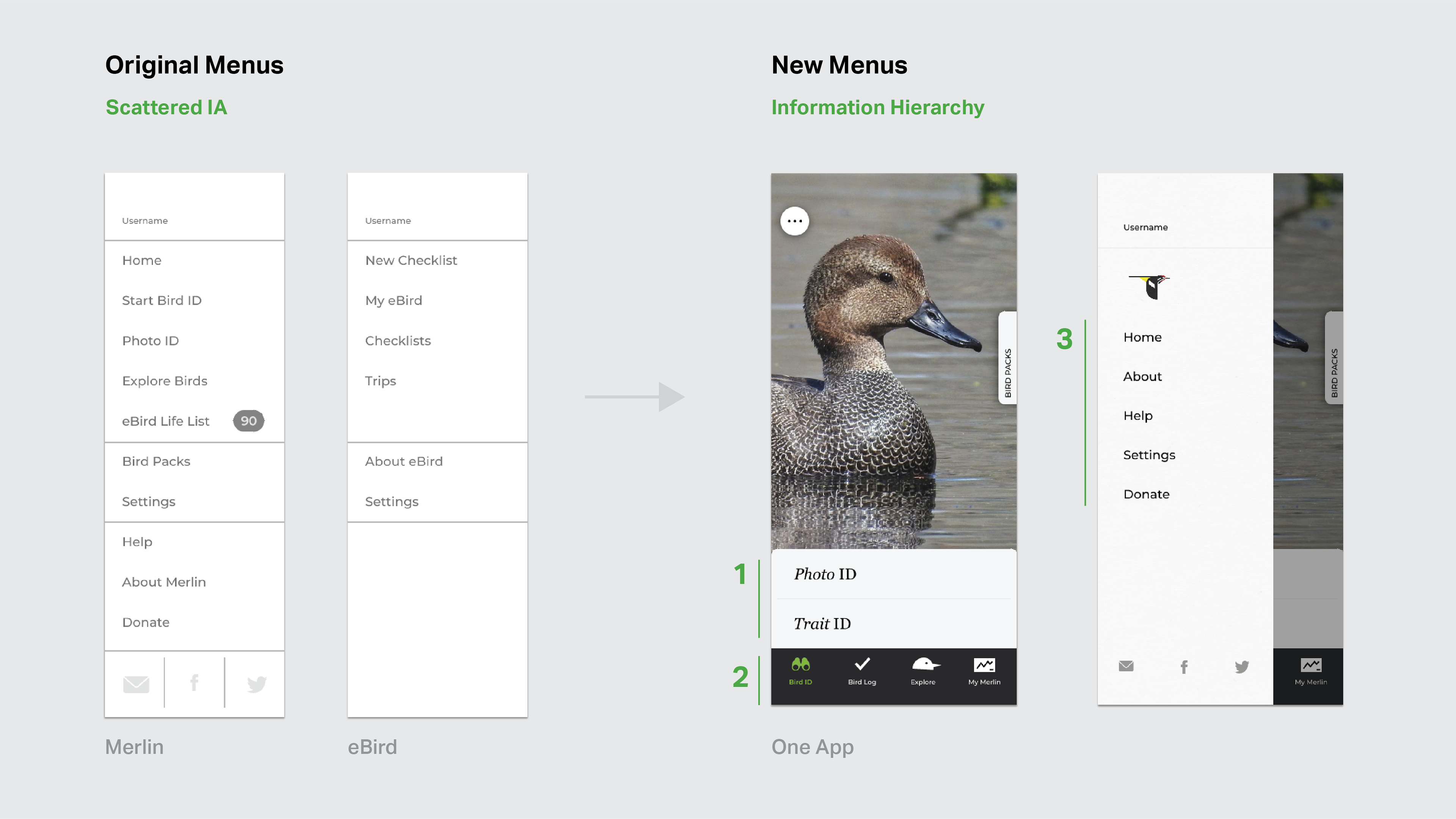Screen dimensions: 1456x819
Task: Select Donate in Merlin menu
Action: (146, 622)
